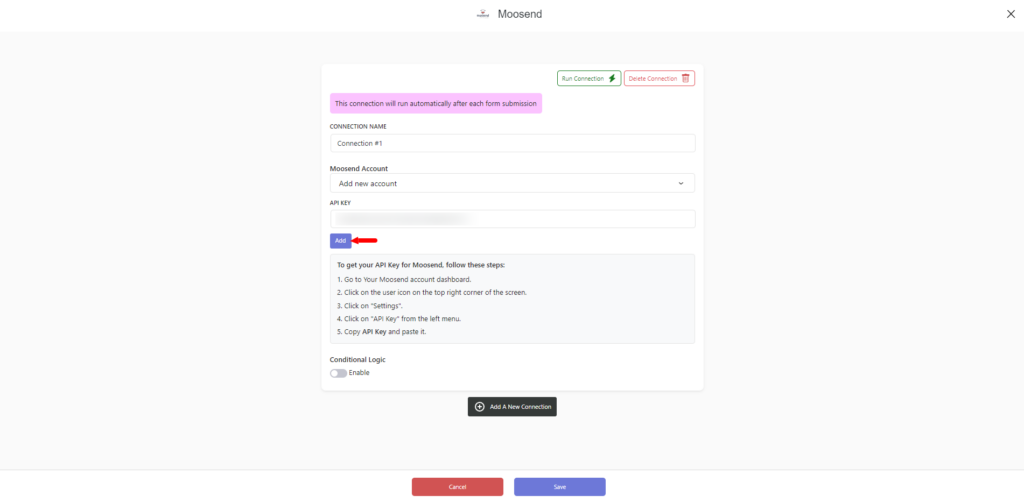Run the connection now
1024x503 pixels.
point(589,78)
